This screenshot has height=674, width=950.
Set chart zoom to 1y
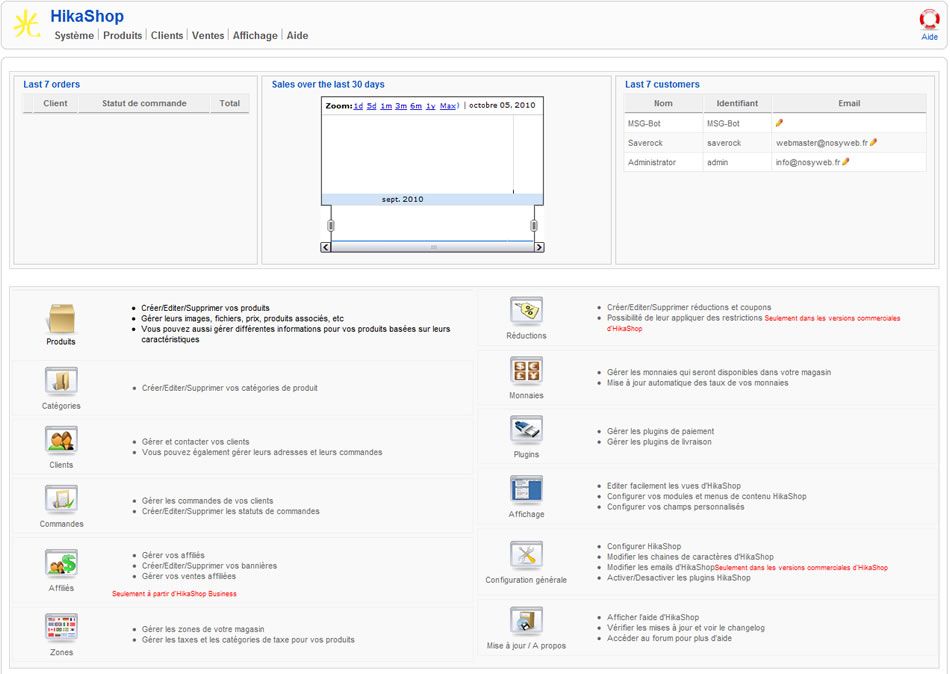click(x=431, y=105)
